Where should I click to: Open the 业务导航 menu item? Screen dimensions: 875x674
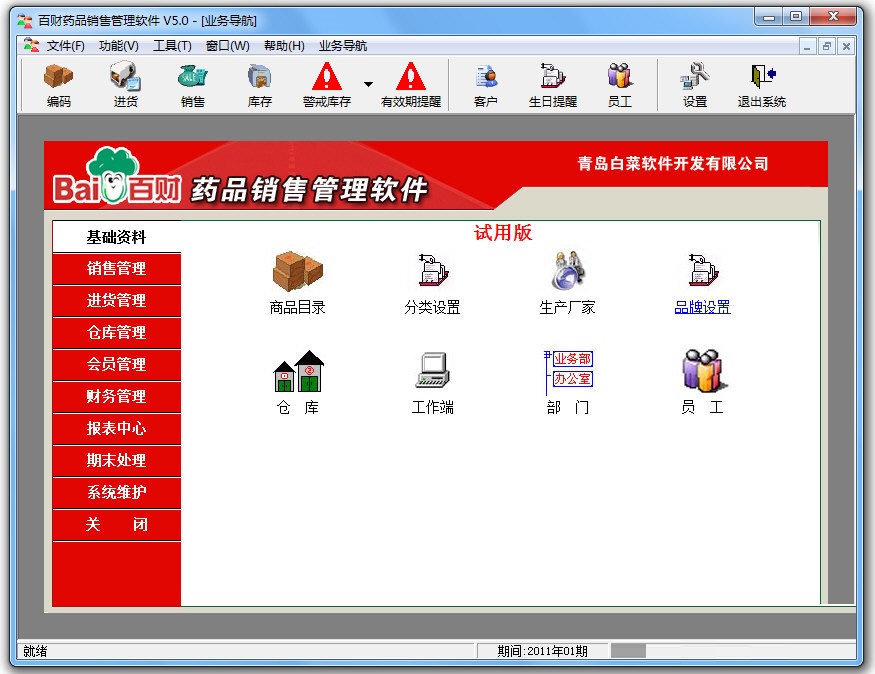343,46
